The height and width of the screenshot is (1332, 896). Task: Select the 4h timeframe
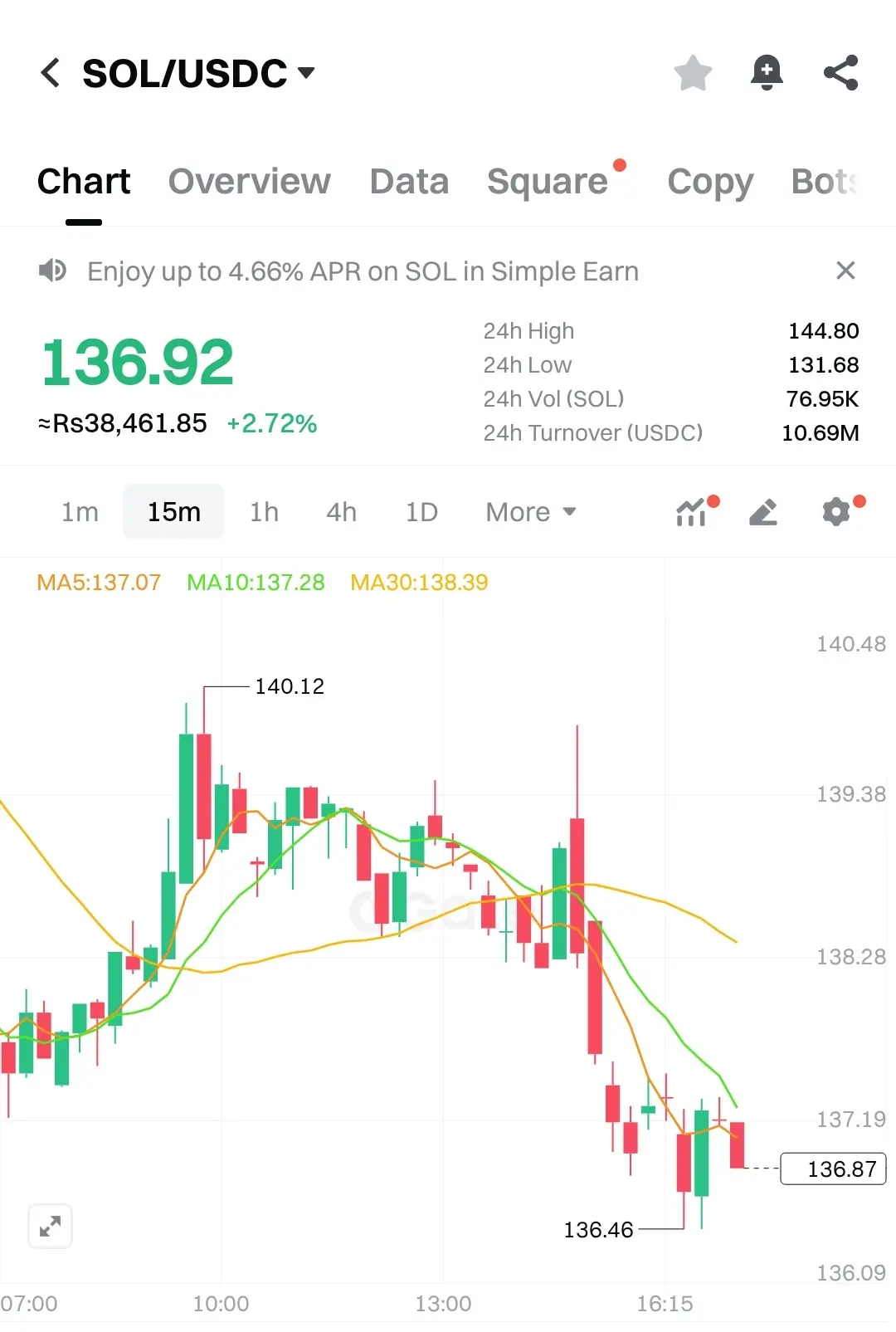pyautogui.click(x=341, y=512)
